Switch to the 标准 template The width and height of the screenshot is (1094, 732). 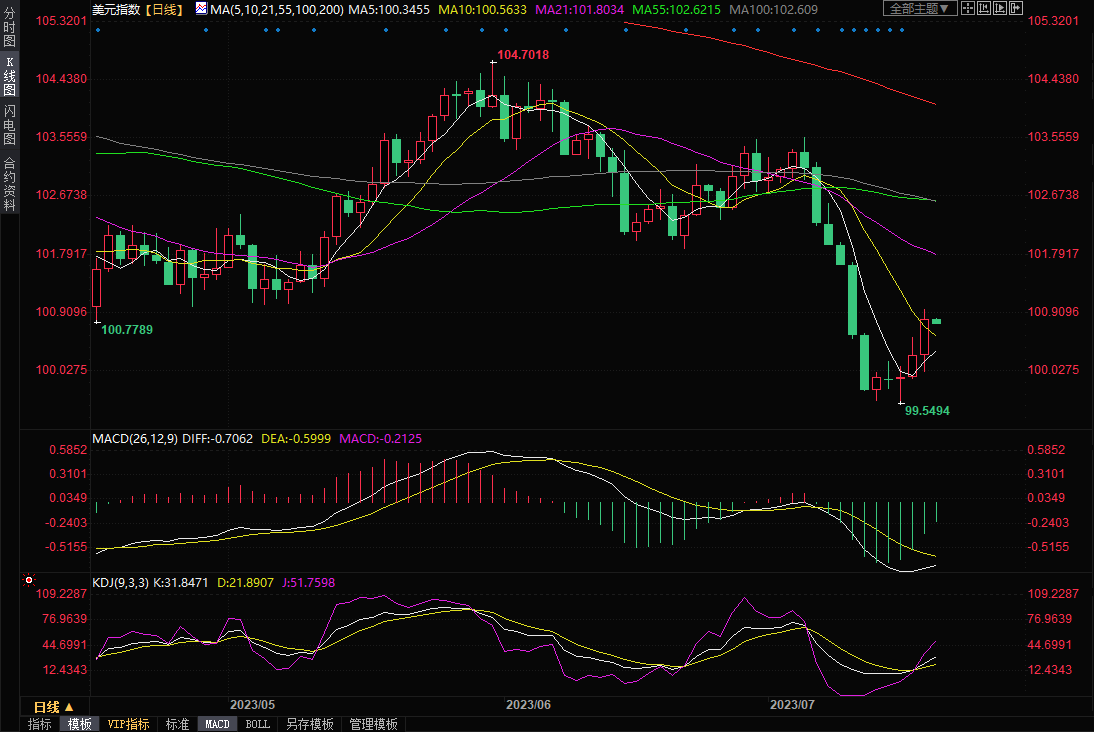click(x=177, y=724)
